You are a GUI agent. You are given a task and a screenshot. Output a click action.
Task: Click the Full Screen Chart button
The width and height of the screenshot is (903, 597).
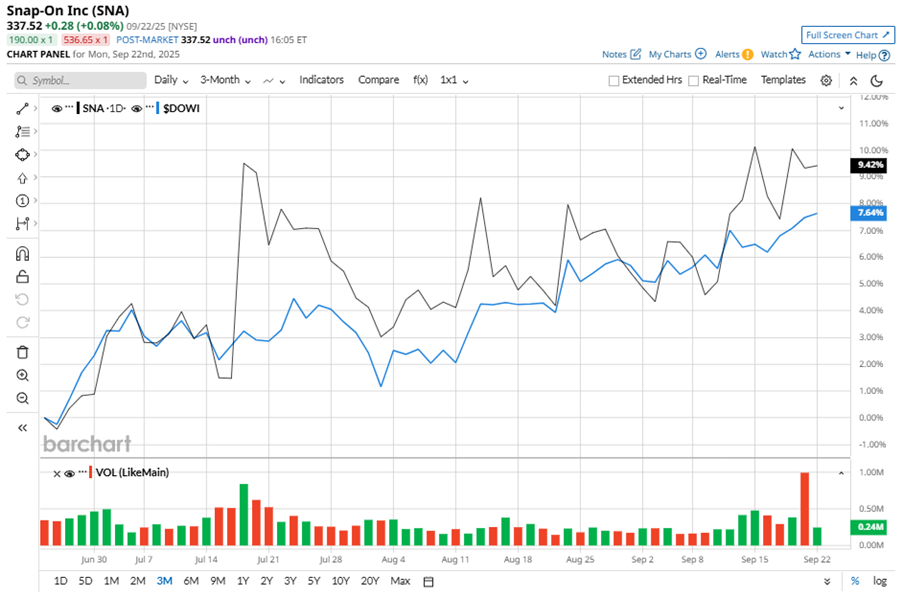click(x=848, y=35)
